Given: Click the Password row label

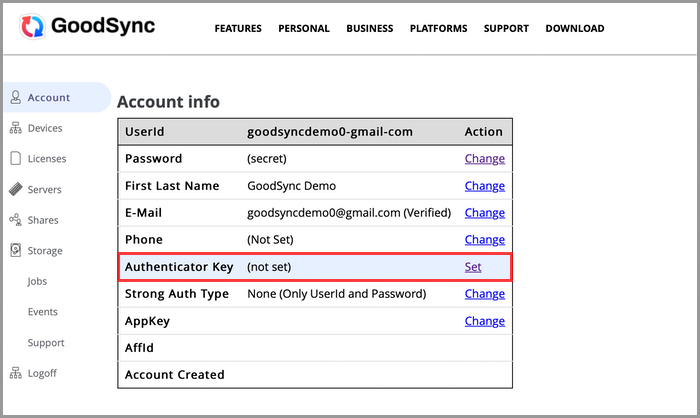Looking at the screenshot, I should (x=154, y=159).
